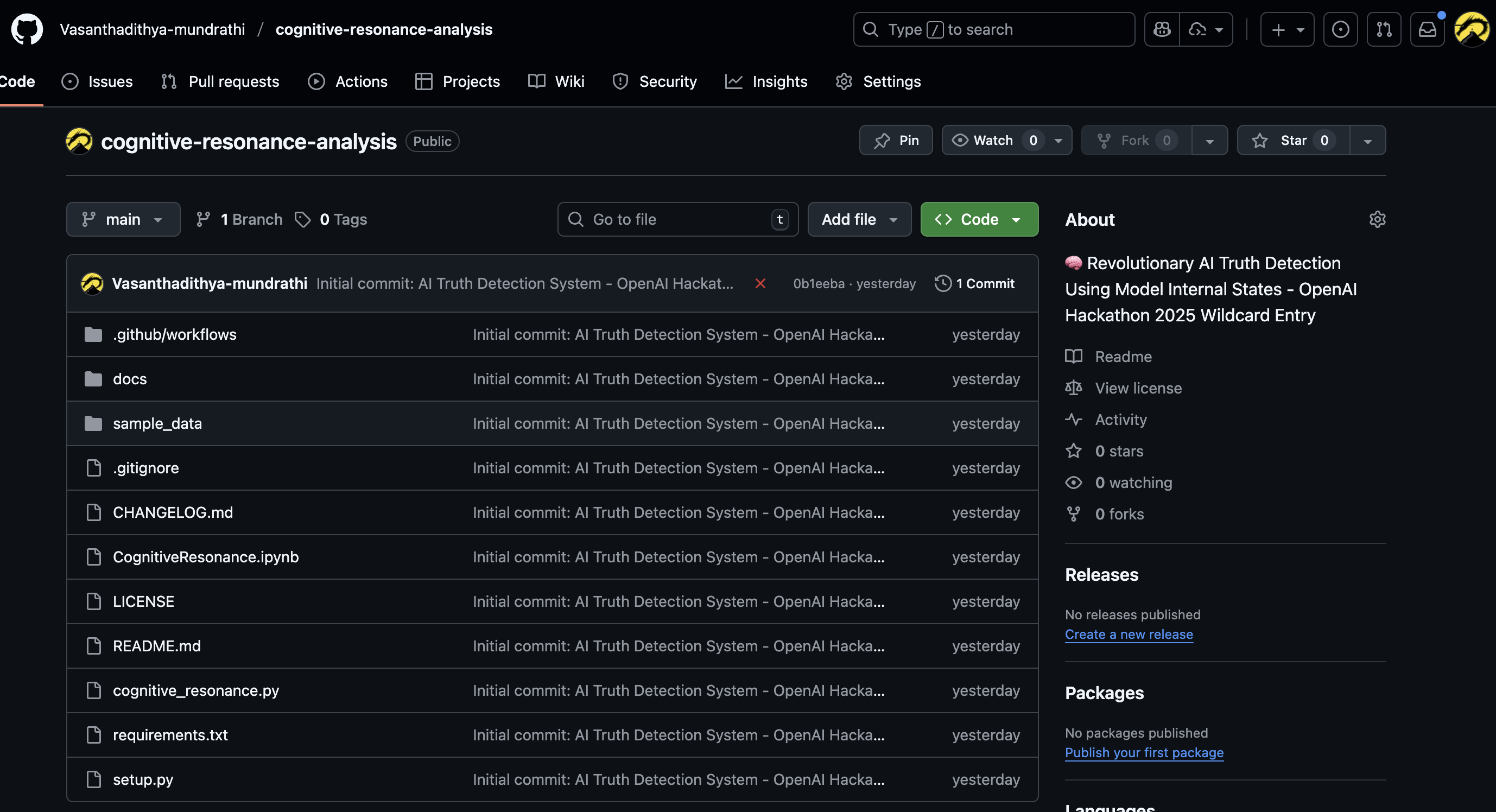Open the main branch selector dropdown

point(123,219)
